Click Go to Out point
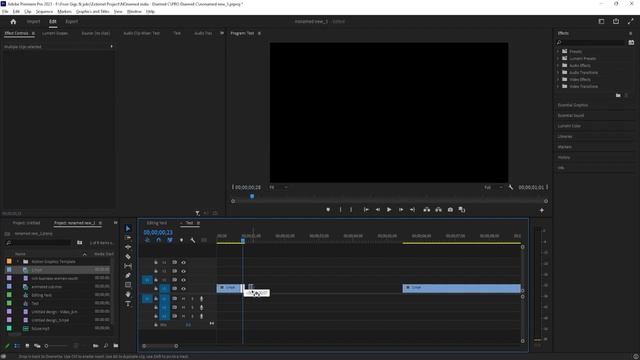Viewport: 640px width, 360px height. click(412, 210)
